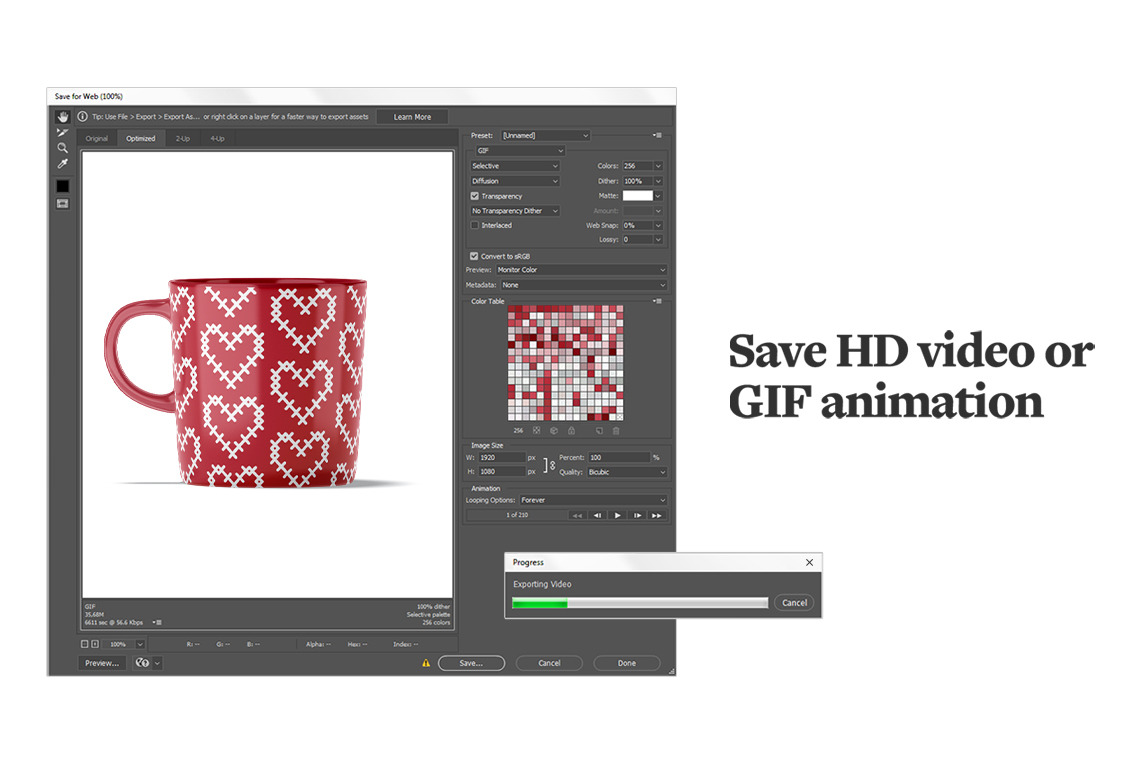This screenshot has height=759, width=1138.
Task: Click the browser preview globe icon
Action: (x=142, y=662)
